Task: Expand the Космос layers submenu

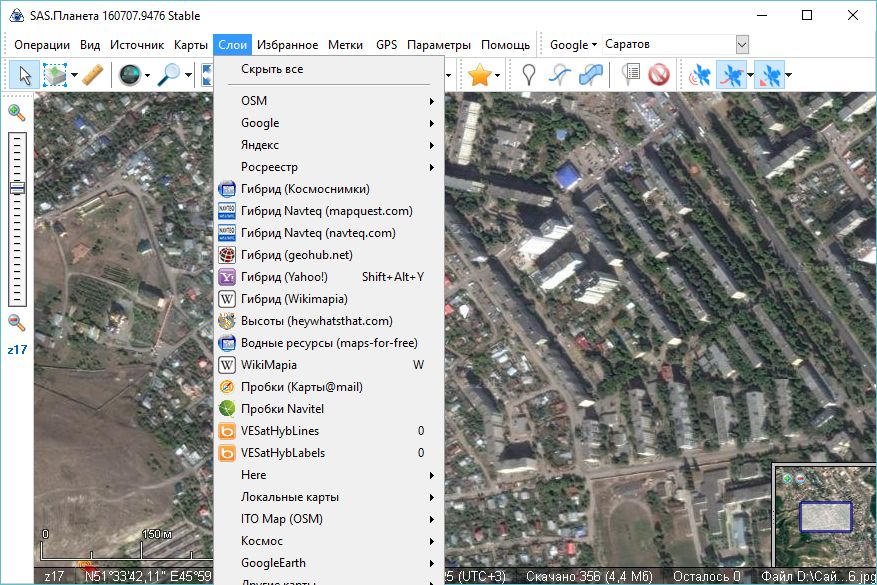Action: tap(329, 541)
